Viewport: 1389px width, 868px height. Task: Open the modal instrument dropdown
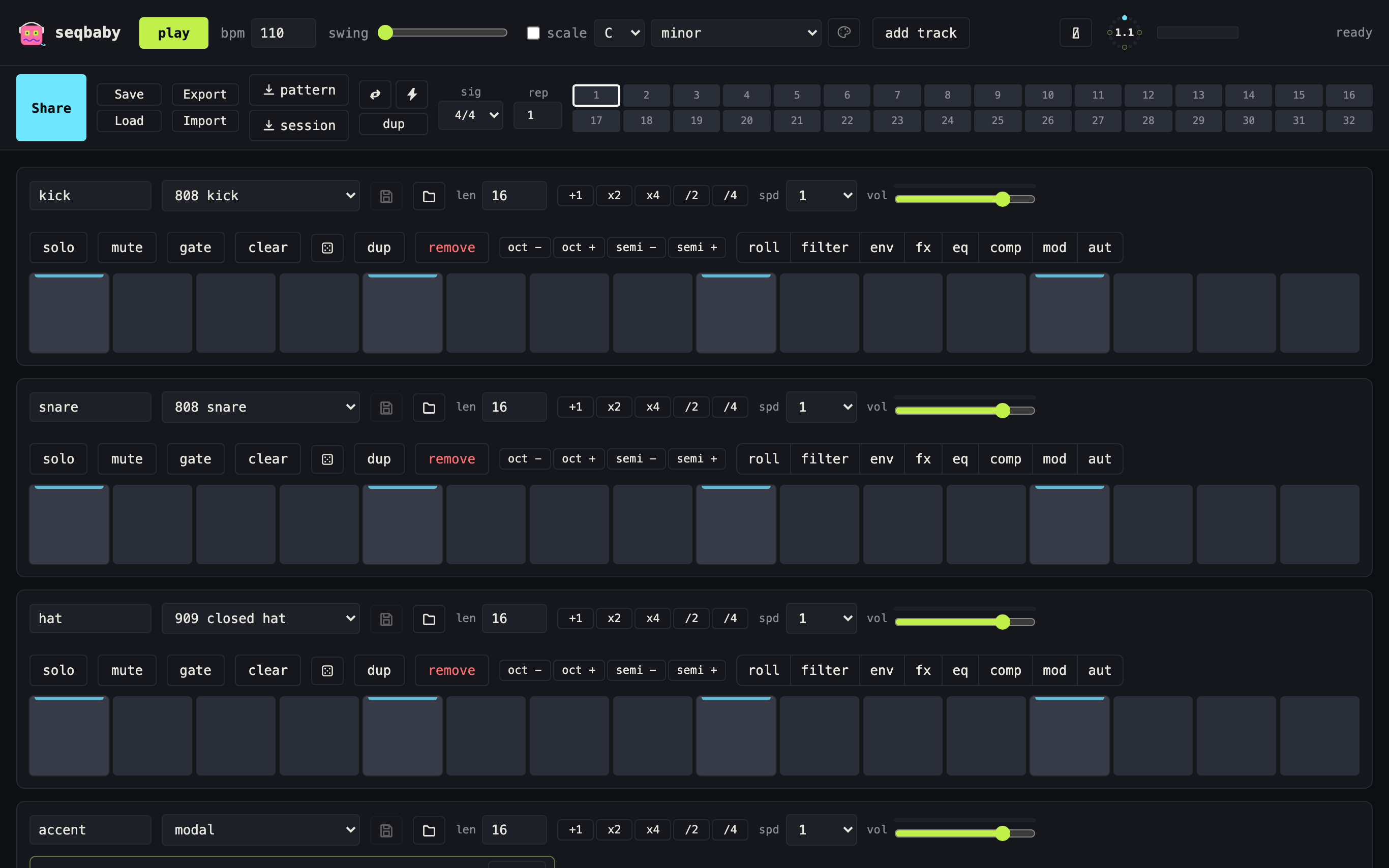(x=260, y=829)
